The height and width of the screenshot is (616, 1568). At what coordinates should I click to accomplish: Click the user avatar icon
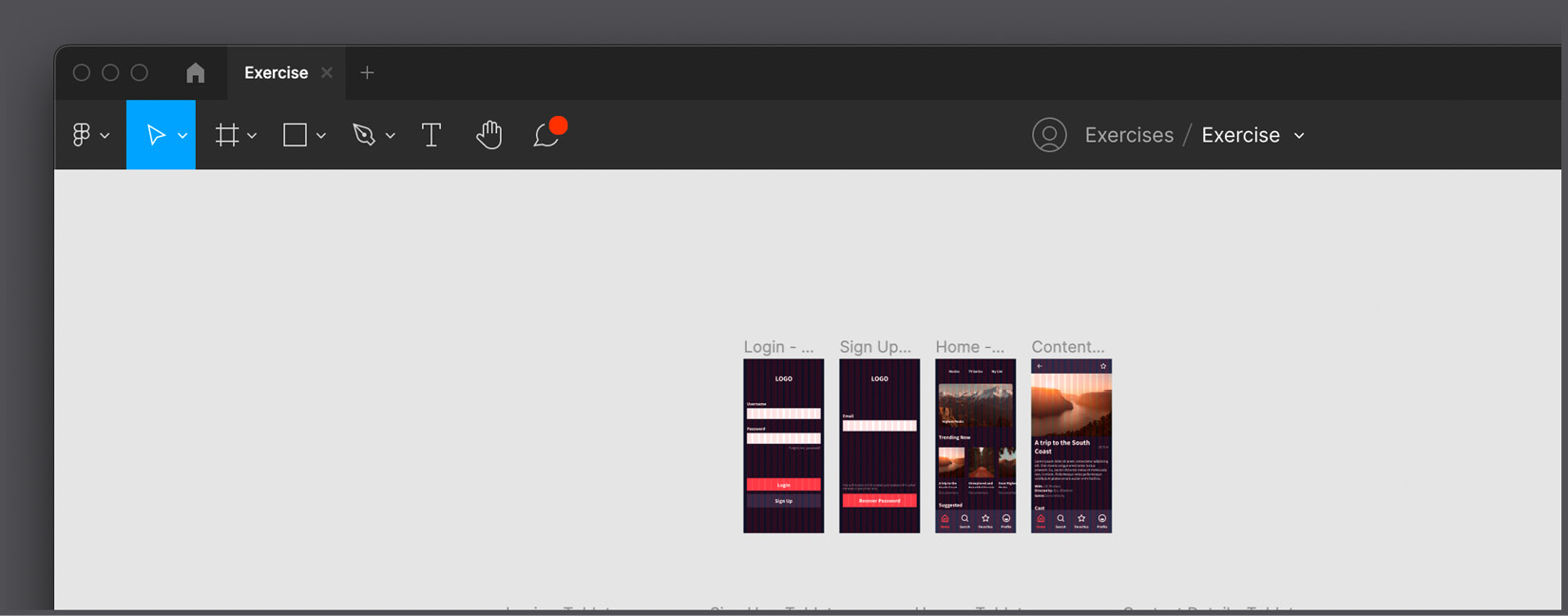pos(1049,135)
